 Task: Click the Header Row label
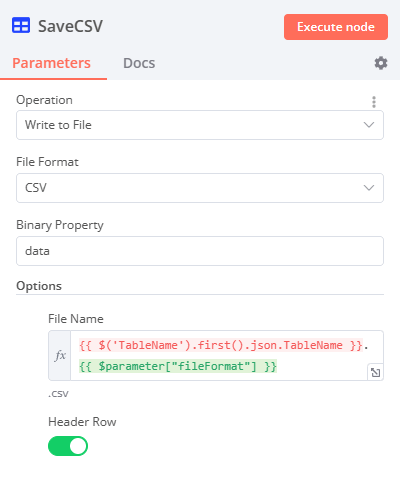pos(82,422)
